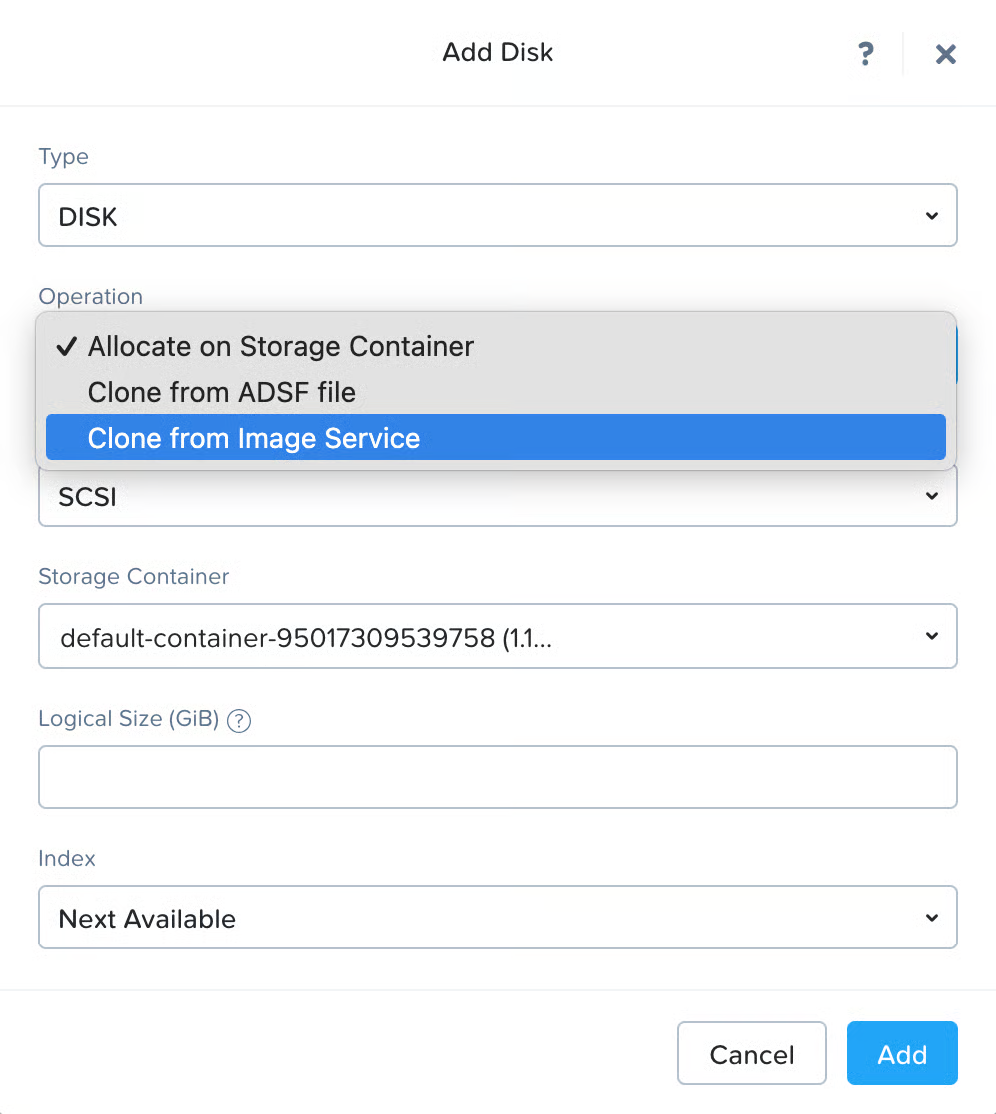Expand the default-container Storage Container dropdown
Screen dimensions: 996x1114
tap(497, 636)
